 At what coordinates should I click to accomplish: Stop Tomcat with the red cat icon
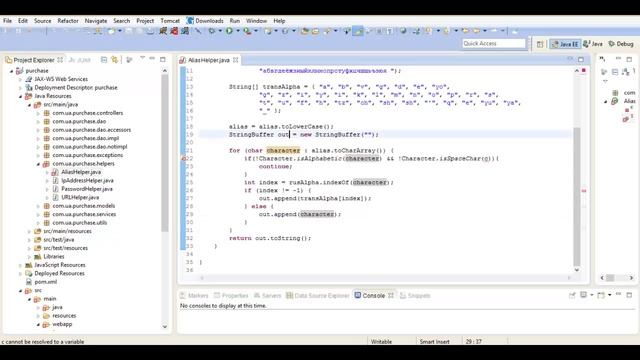click(174, 31)
